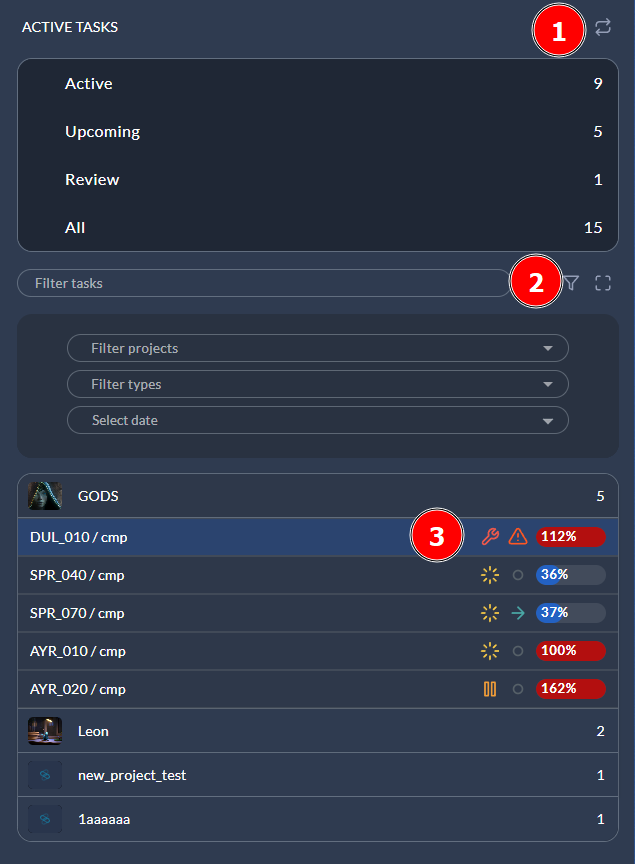Toggle the funnel filter icon
This screenshot has width=635, height=864.
click(x=571, y=283)
